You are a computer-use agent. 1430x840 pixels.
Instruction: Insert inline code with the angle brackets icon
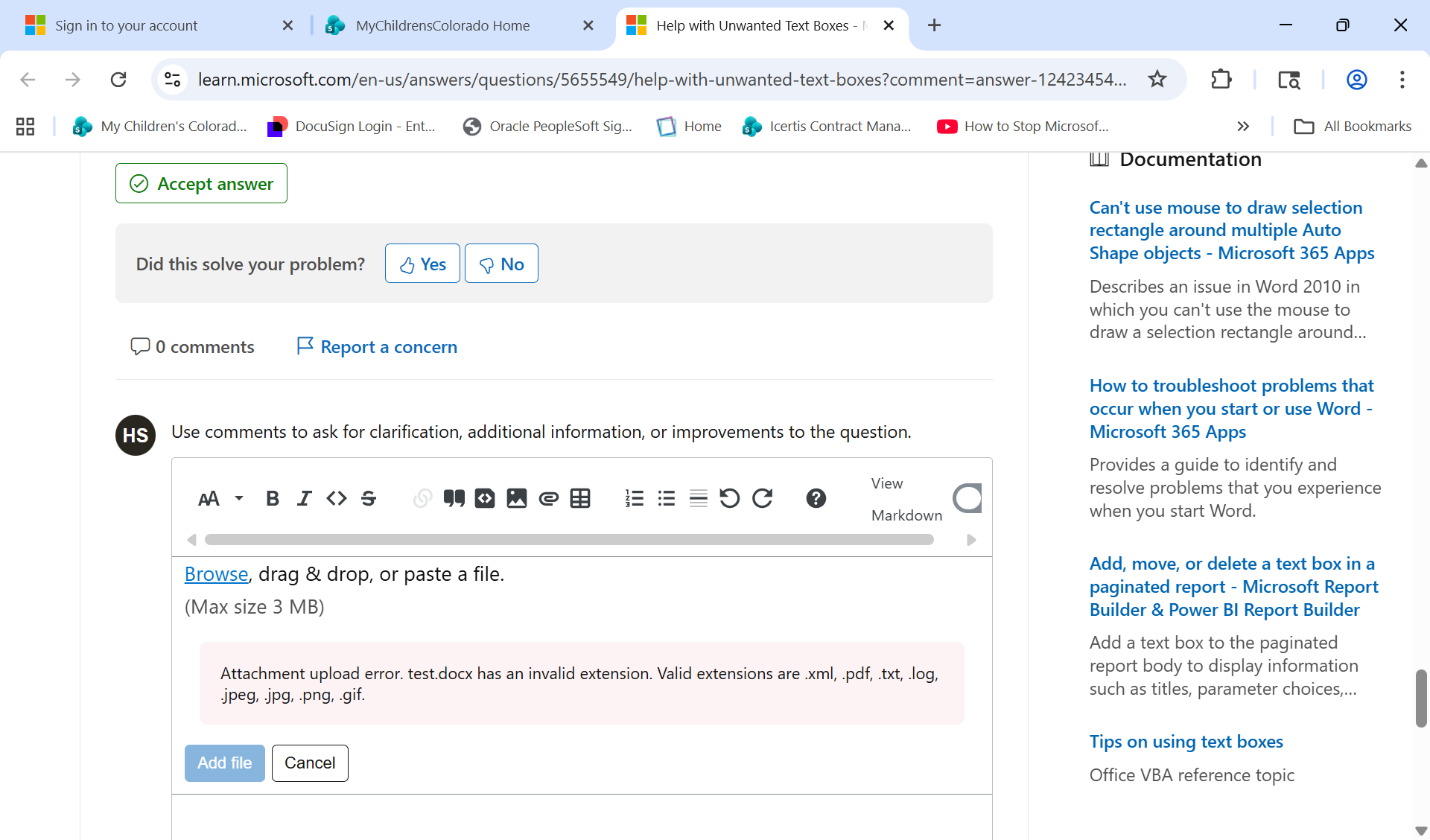click(x=337, y=498)
